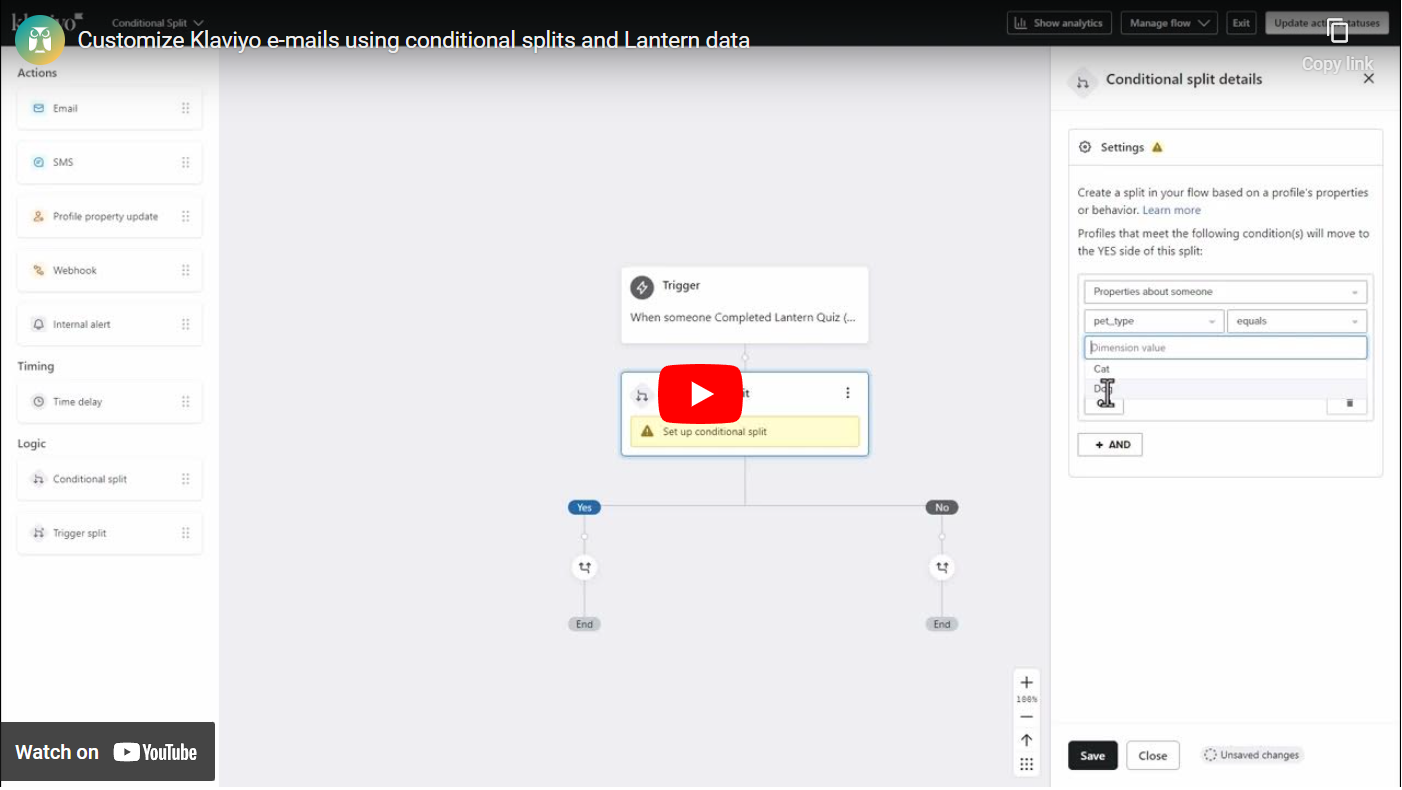Save the conditional split

tap(1093, 756)
